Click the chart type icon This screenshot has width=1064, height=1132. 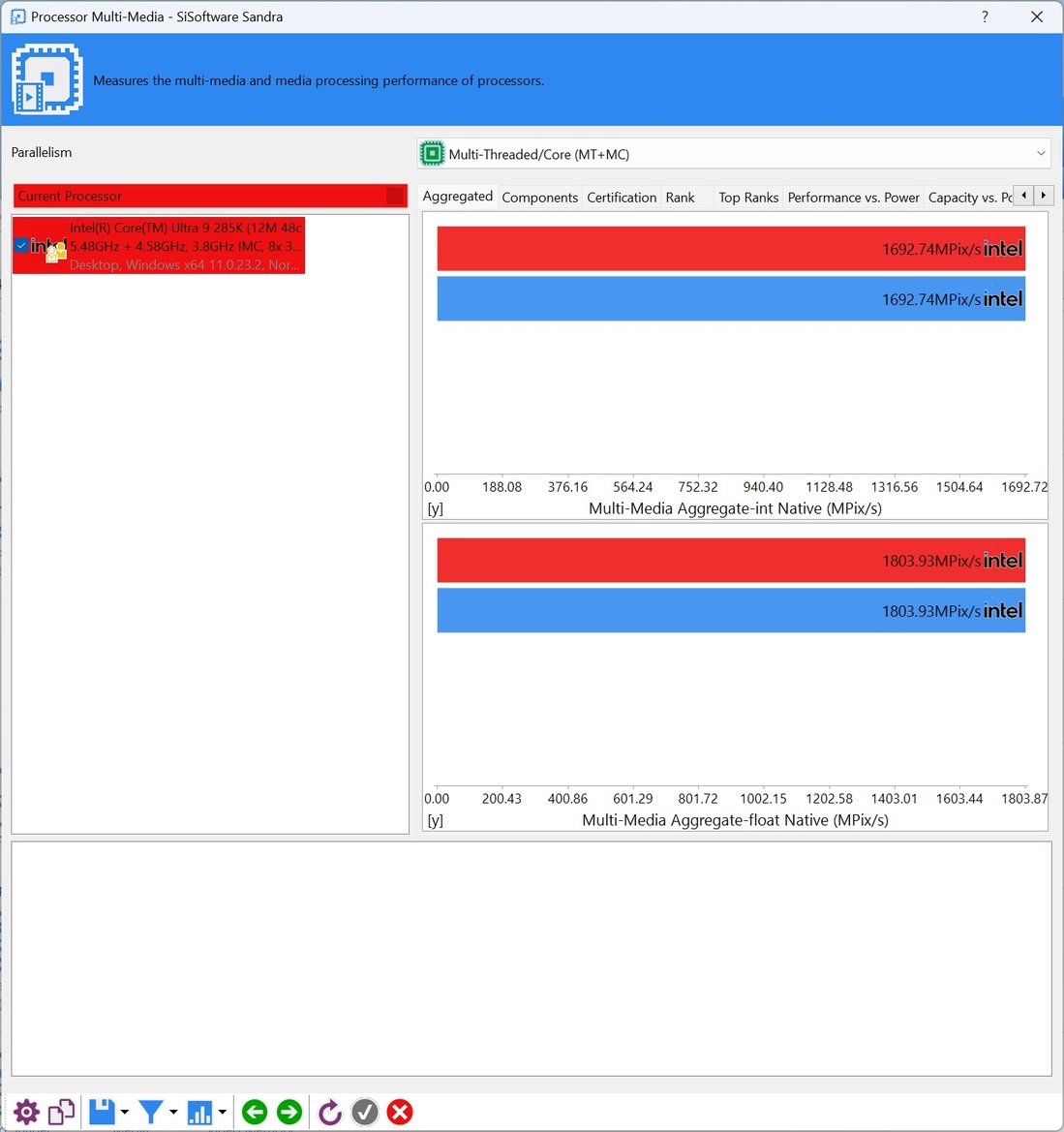tap(199, 1112)
